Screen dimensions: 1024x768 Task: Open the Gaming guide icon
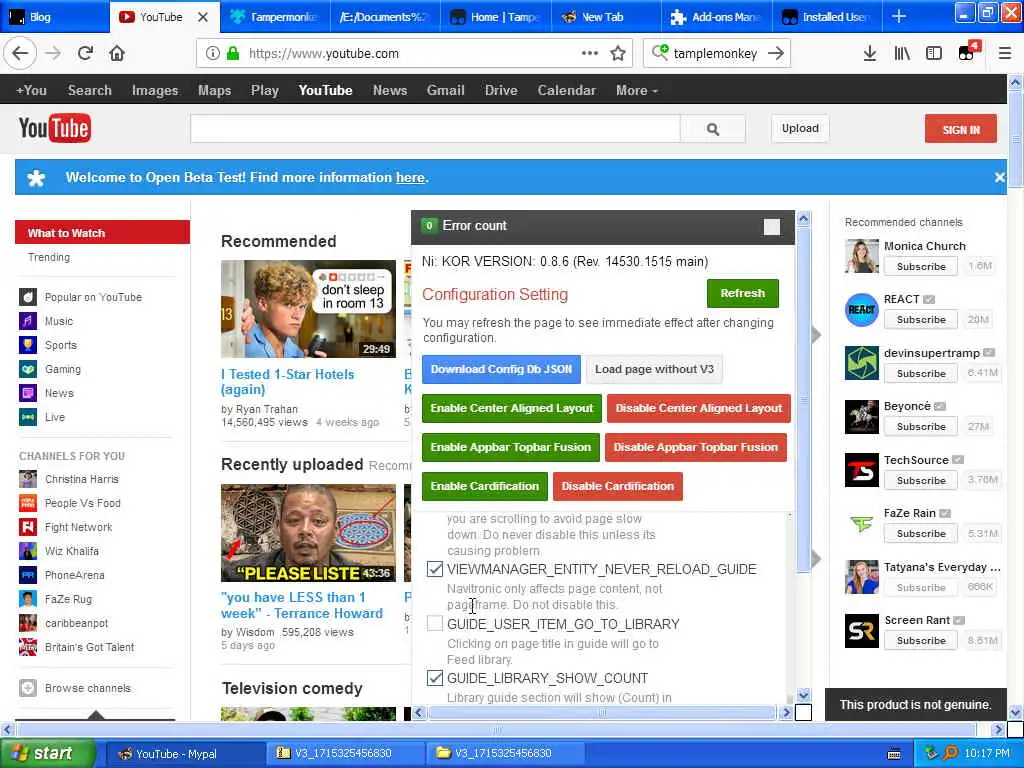(27, 369)
